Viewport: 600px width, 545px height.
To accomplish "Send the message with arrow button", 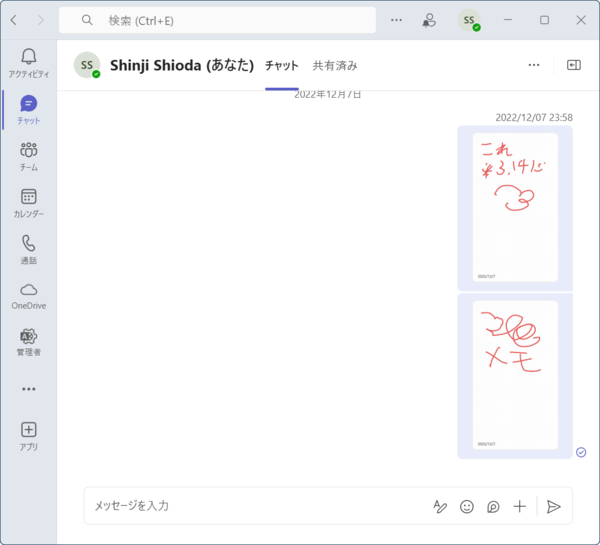I will [553, 507].
